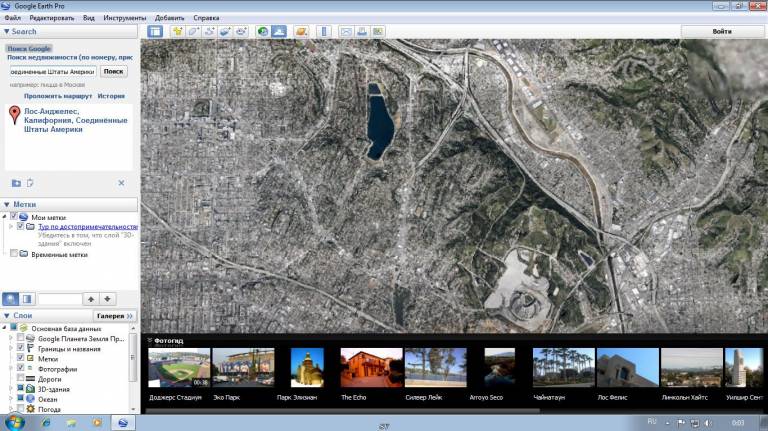Move item down with the down arrow button
The image size is (768, 431).
[x=107, y=299]
